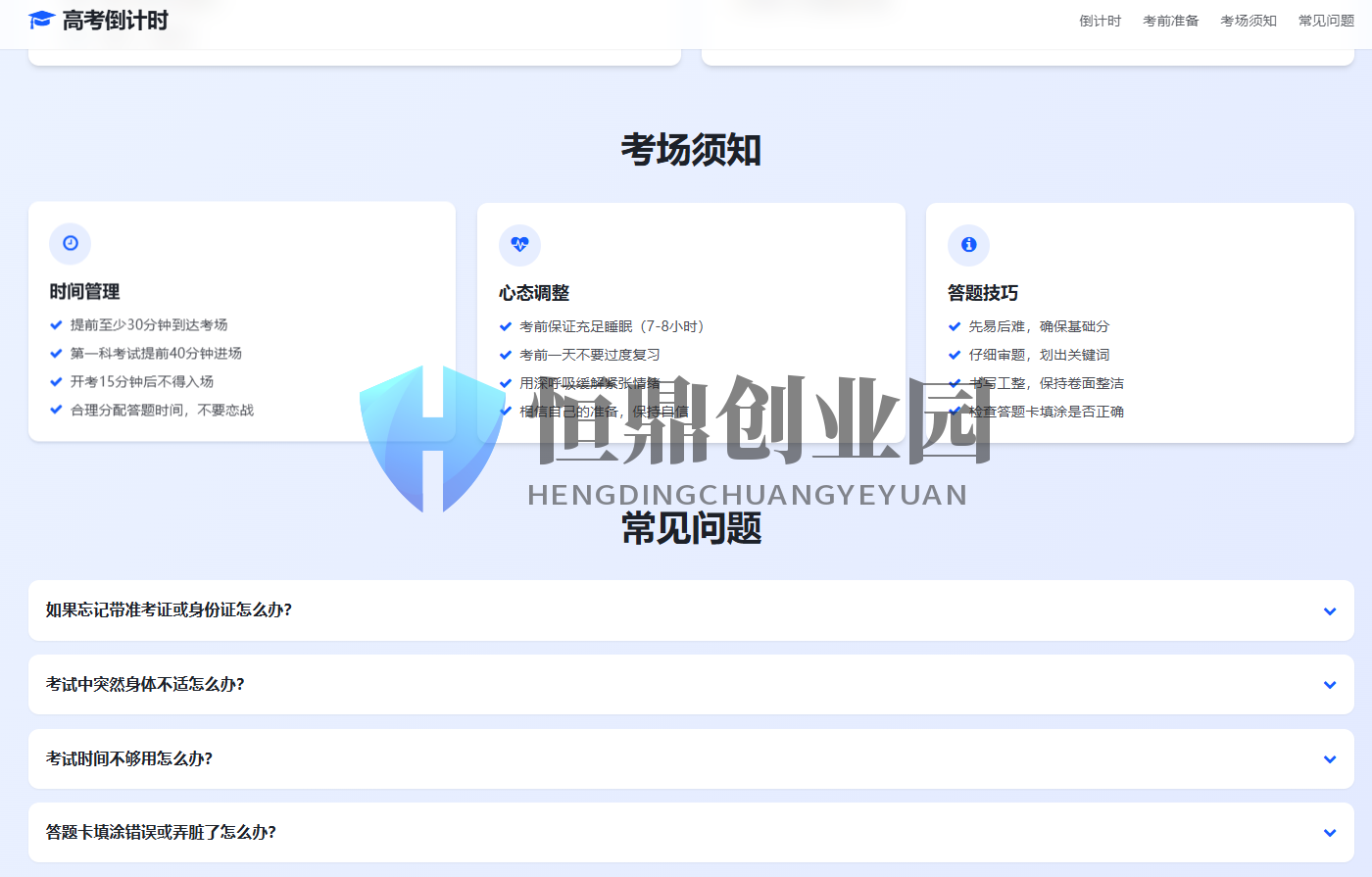Click checkmark beside 提前至少30分钟到达考场
Viewport: 1372px width, 877px height.
(x=56, y=325)
